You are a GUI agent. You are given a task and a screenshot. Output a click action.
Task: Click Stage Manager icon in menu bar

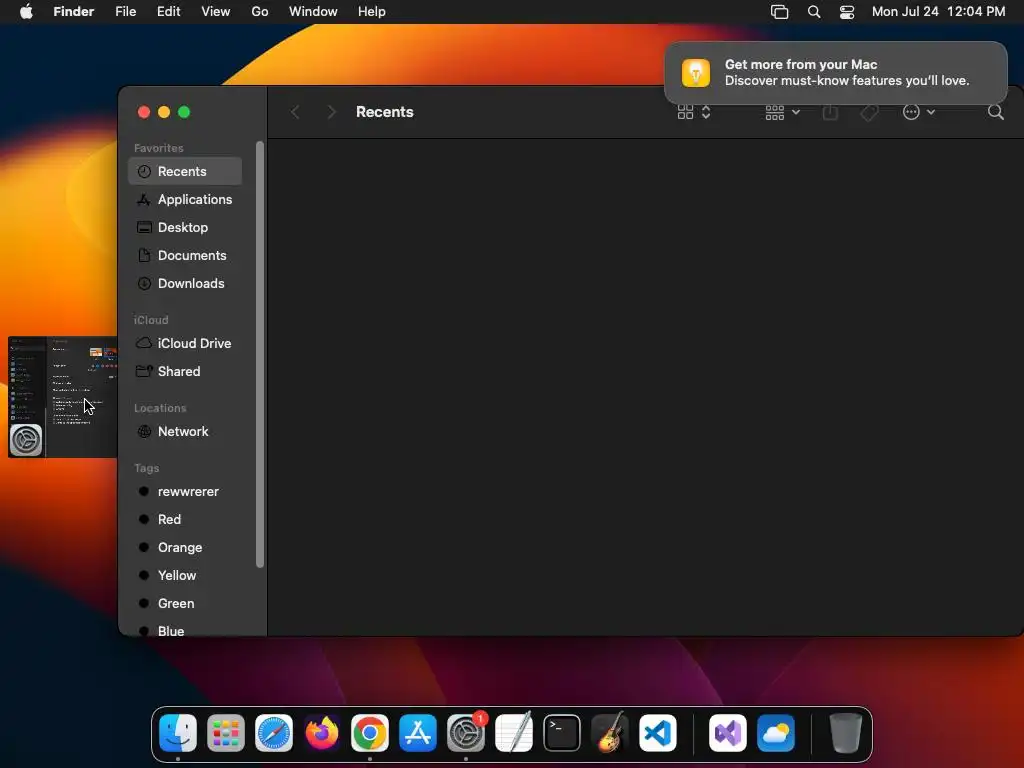[x=779, y=12]
